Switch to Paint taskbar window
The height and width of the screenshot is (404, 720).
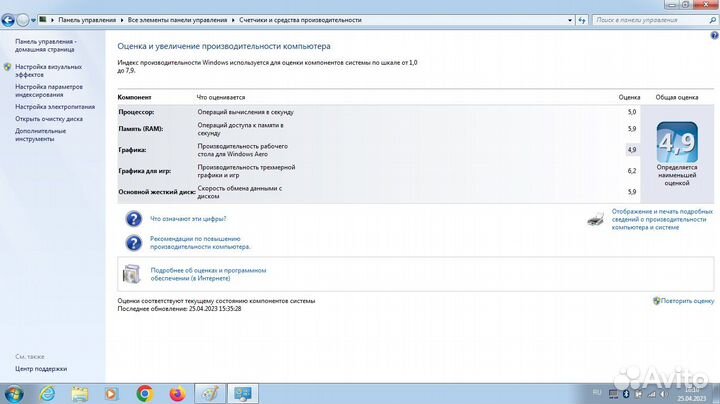210,394
